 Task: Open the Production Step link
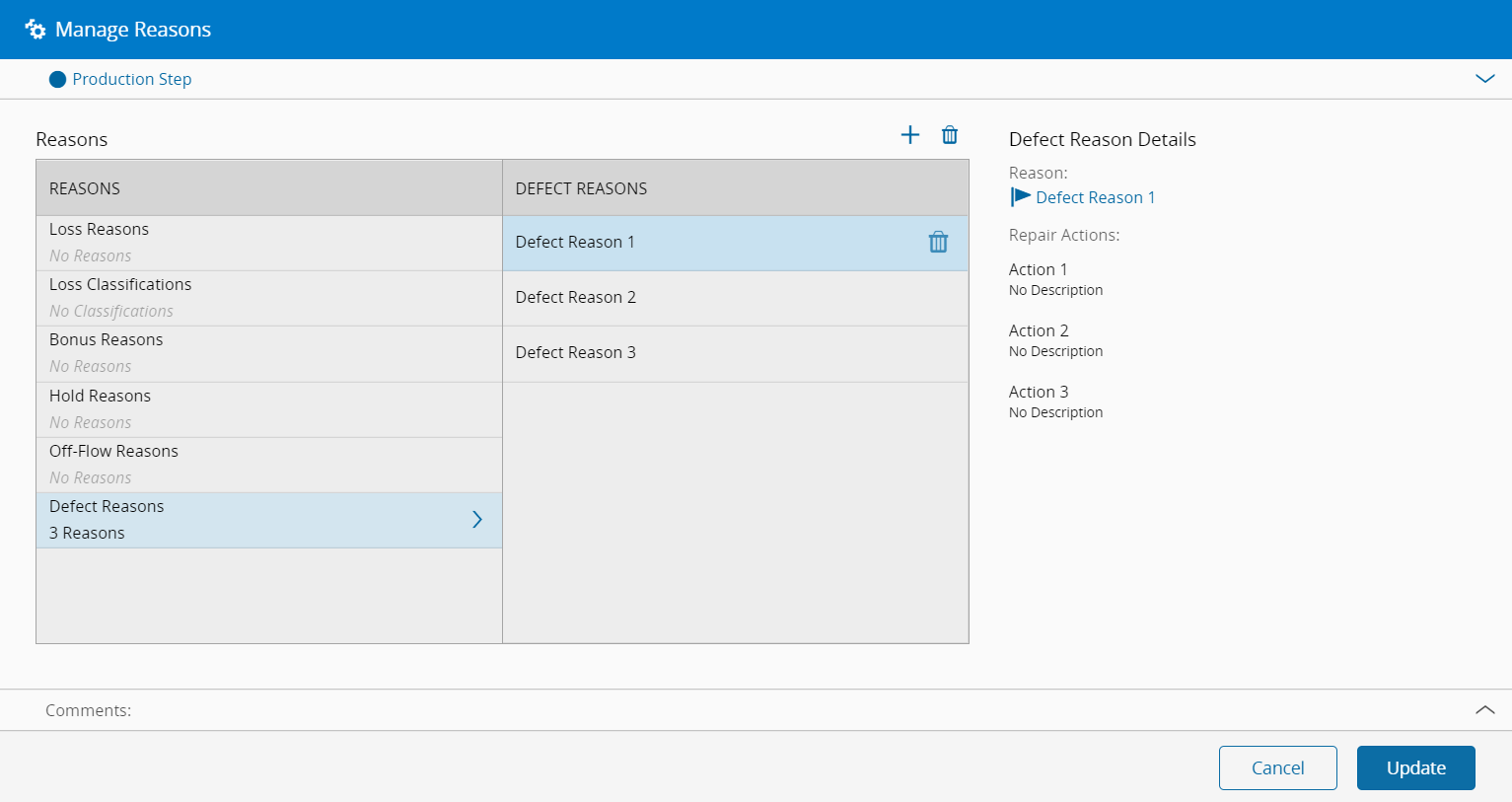click(132, 79)
